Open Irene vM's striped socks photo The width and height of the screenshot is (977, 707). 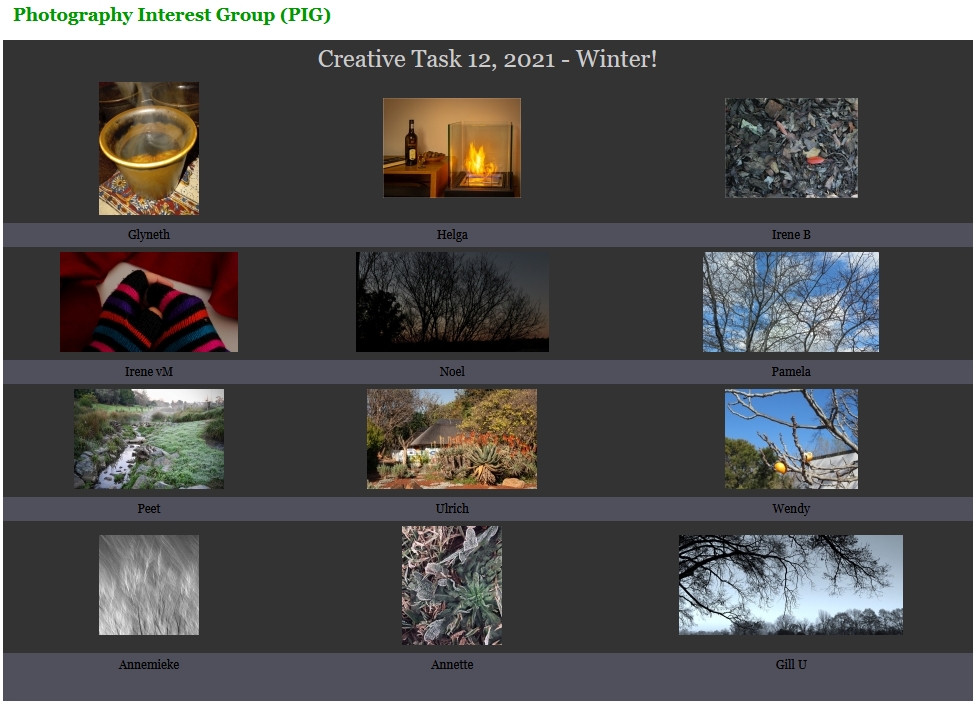coord(149,302)
